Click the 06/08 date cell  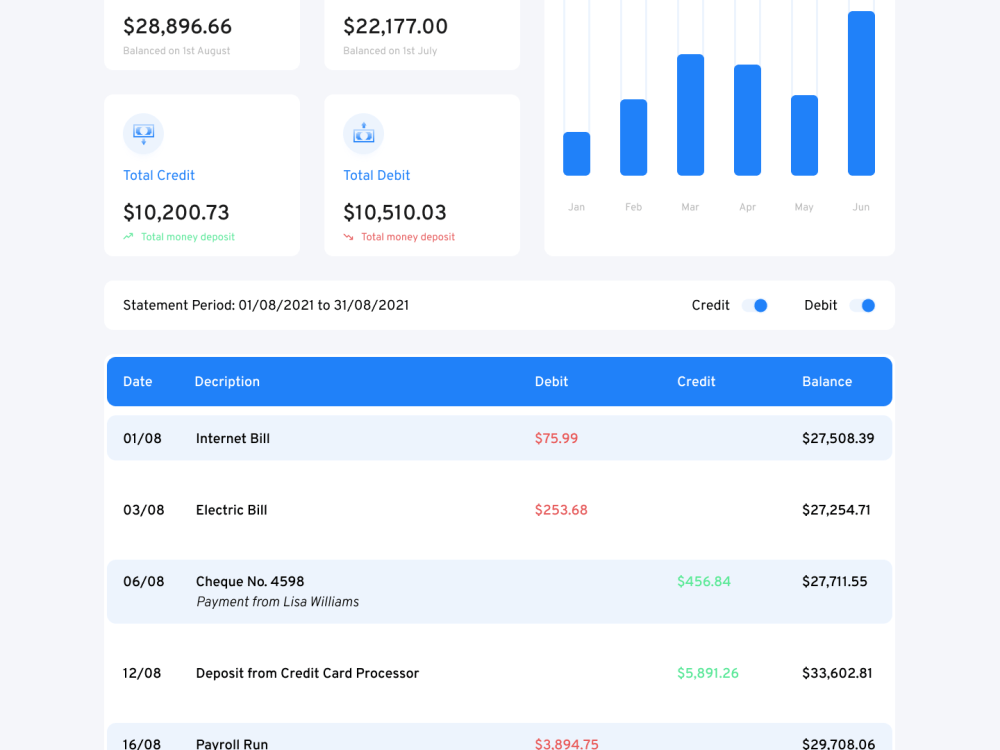coord(143,582)
